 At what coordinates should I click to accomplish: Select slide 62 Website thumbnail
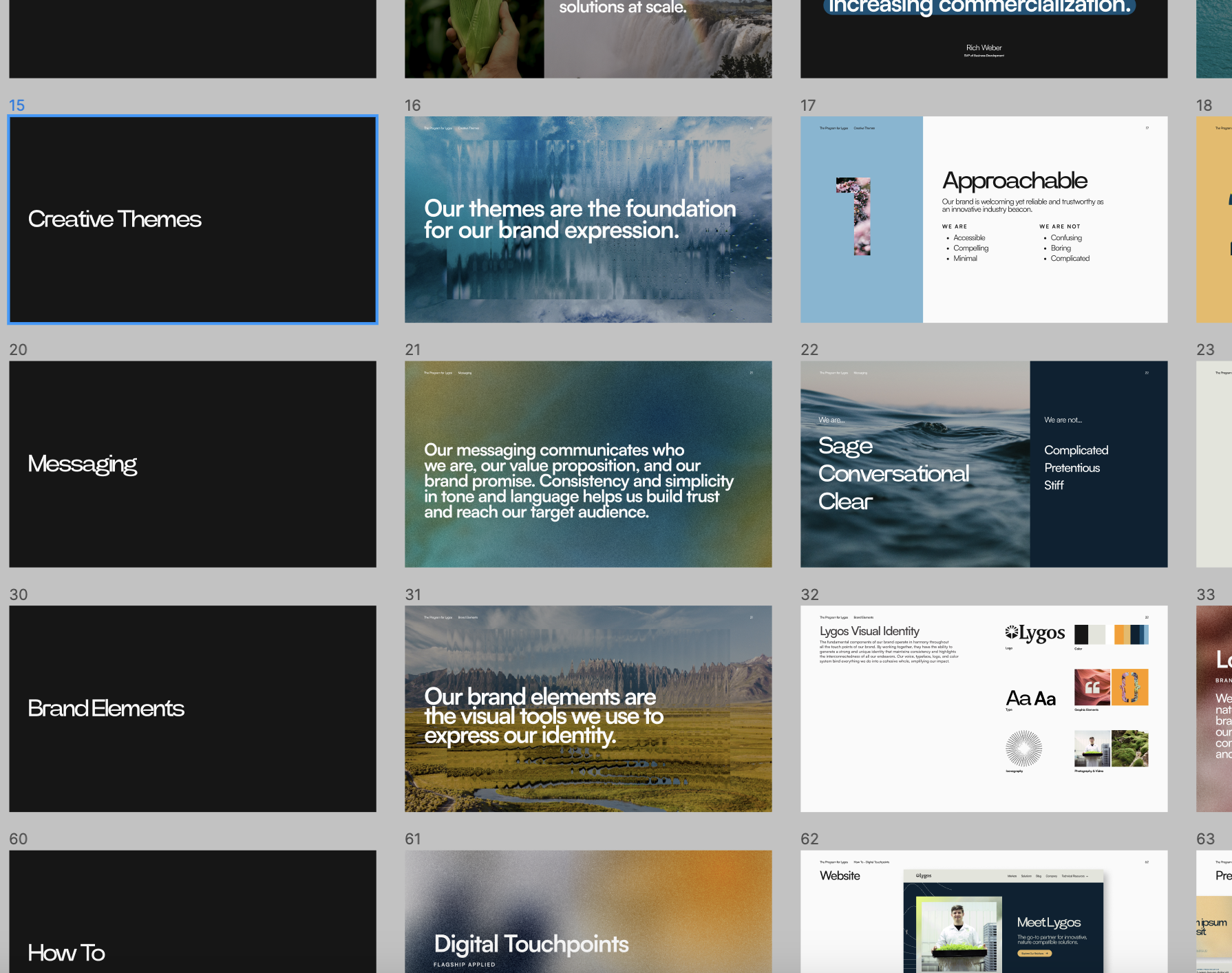pyautogui.click(x=984, y=912)
